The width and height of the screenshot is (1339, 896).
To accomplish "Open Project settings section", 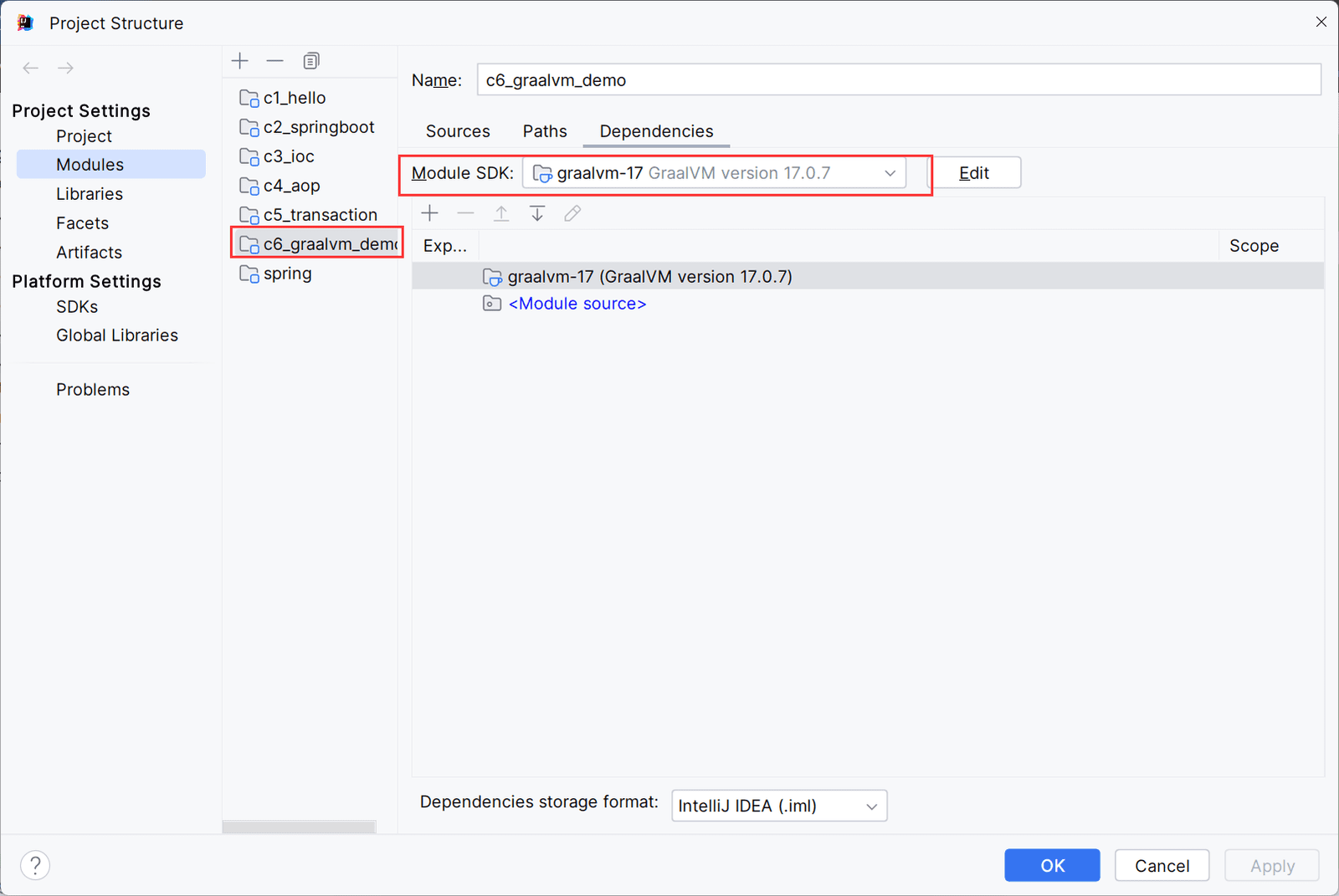I will coord(84,136).
